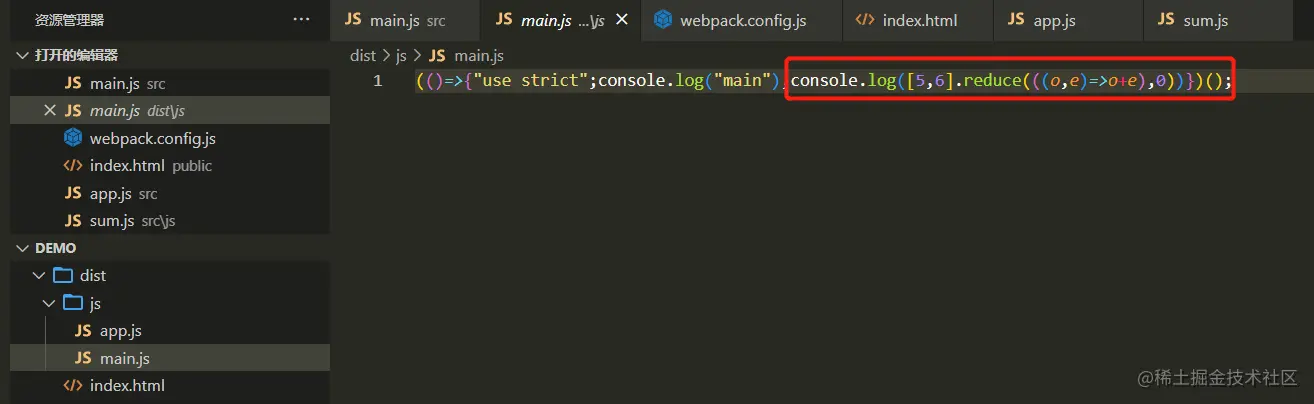The image size is (1314, 404).
Task: Click the webpack icon on the webpack.config.js tab
Action: 662,19
